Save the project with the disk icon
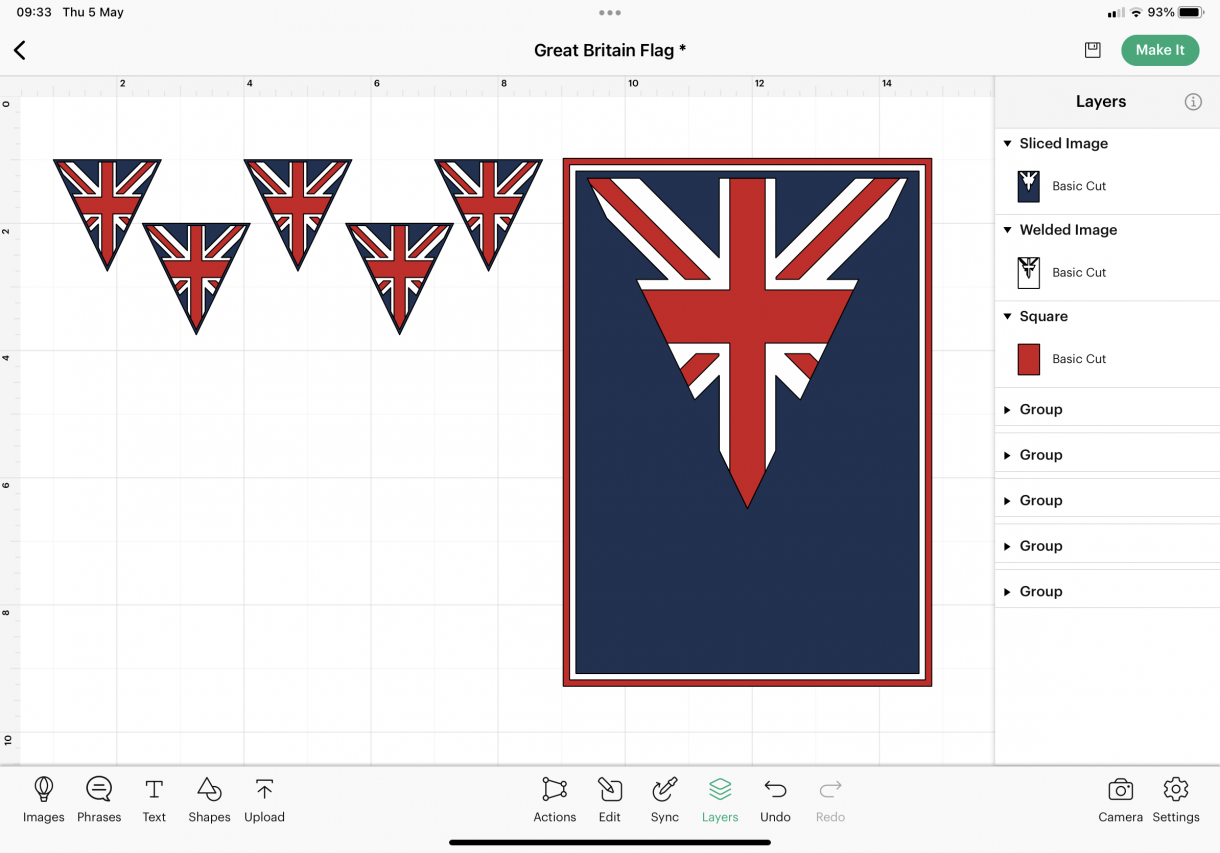This screenshot has height=853, width=1220. [x=1092, y=50]
